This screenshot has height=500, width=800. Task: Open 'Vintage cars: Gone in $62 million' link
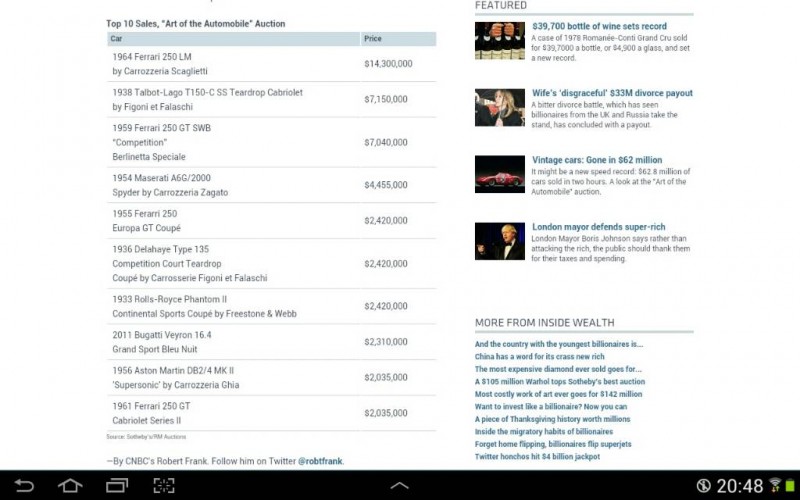597,160
